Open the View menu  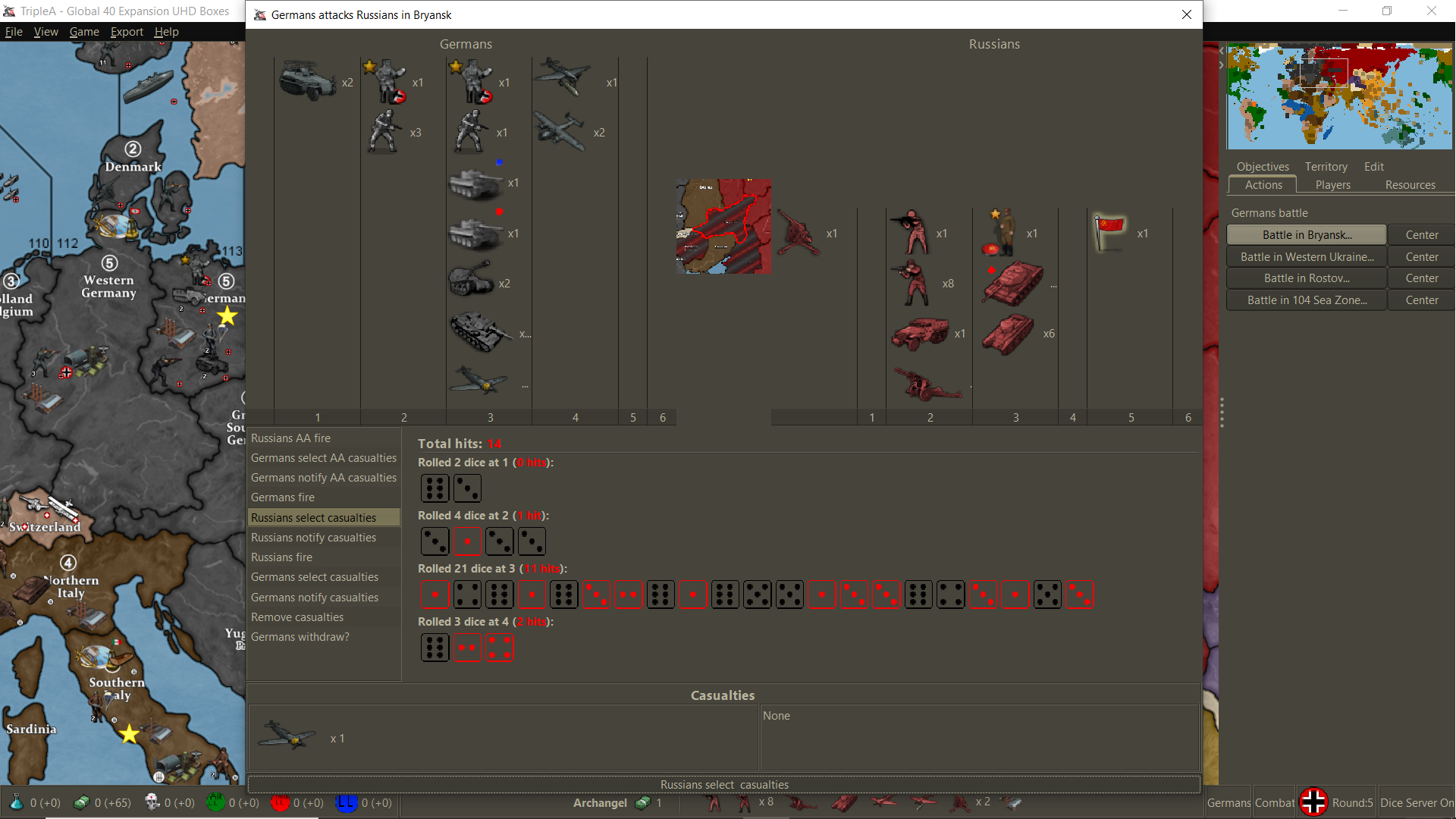(x=45, y=32)
